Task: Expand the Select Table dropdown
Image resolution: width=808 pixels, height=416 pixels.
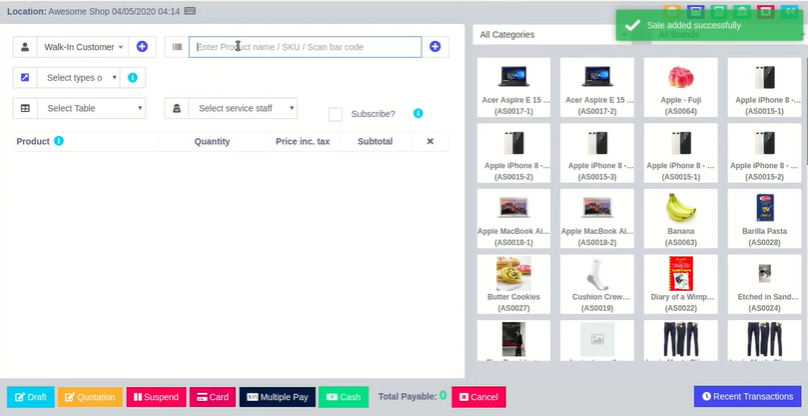Action: 91,108
